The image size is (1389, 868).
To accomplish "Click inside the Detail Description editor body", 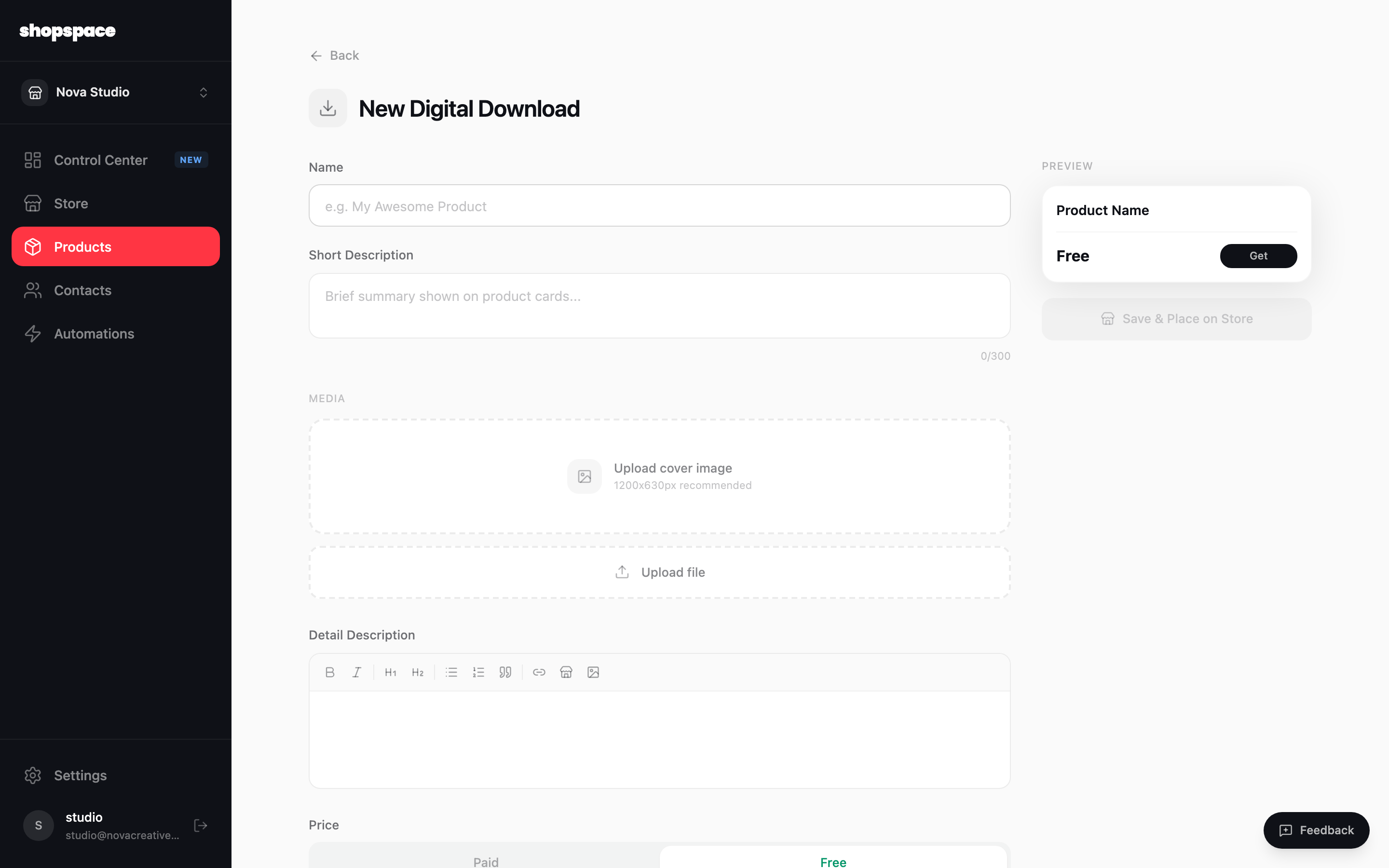I will (659, 739).
